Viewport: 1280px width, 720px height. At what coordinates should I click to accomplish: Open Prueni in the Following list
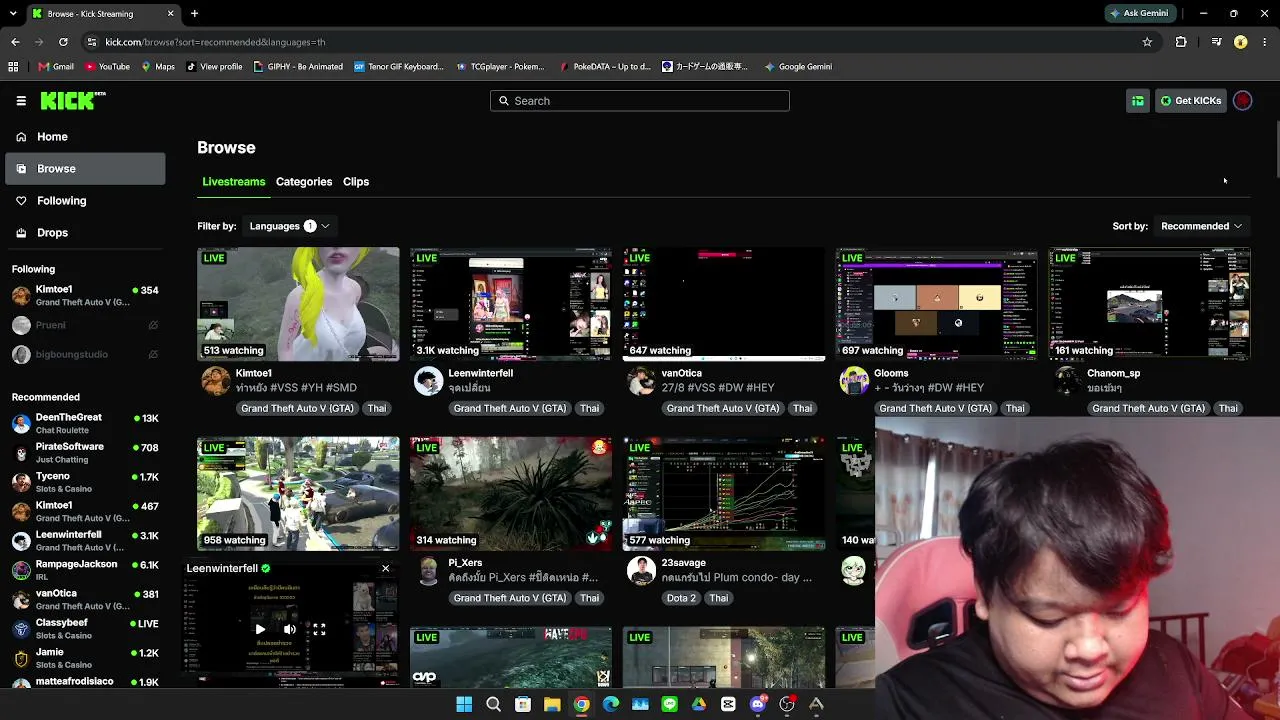(x=85, y=325)
